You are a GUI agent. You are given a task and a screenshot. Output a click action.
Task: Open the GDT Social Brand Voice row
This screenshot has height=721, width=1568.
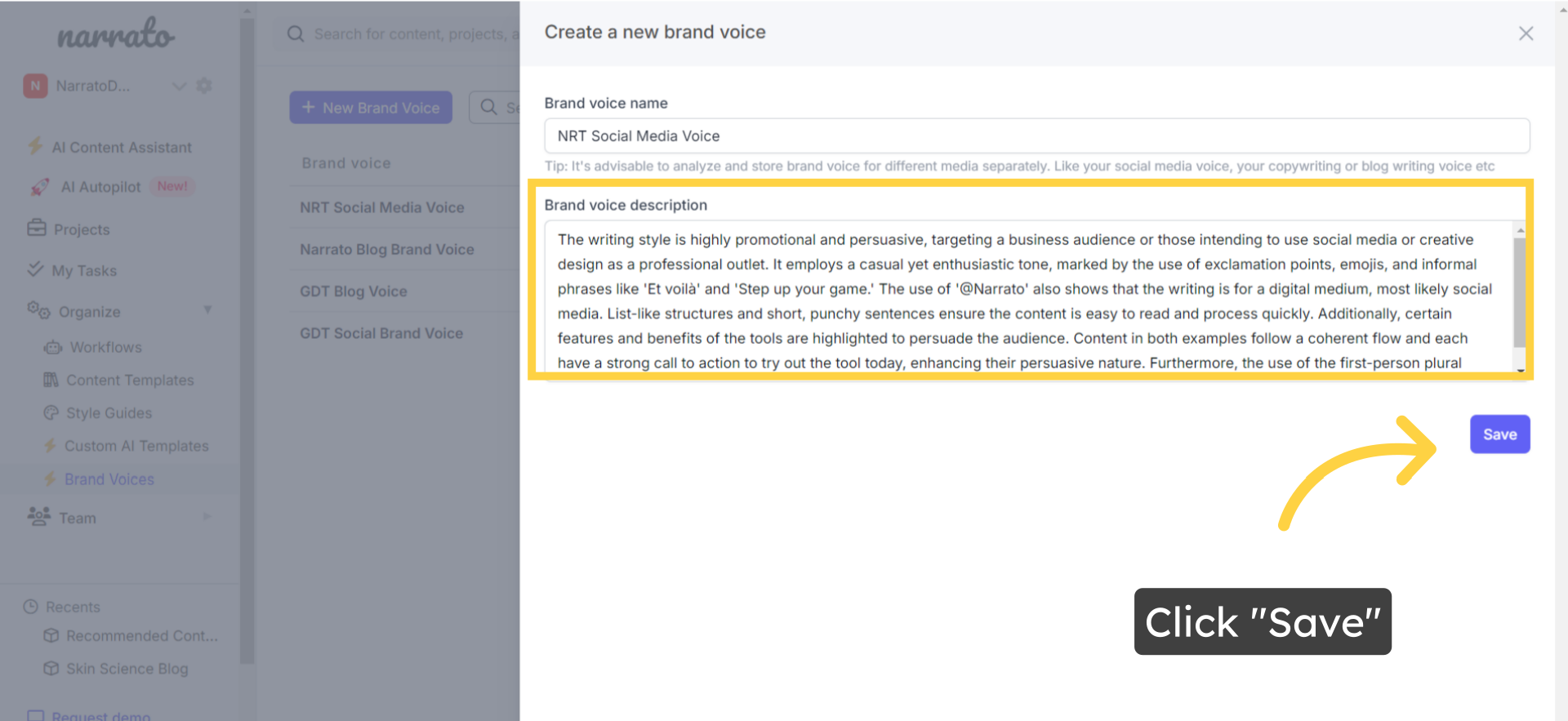tap(381, 333)
